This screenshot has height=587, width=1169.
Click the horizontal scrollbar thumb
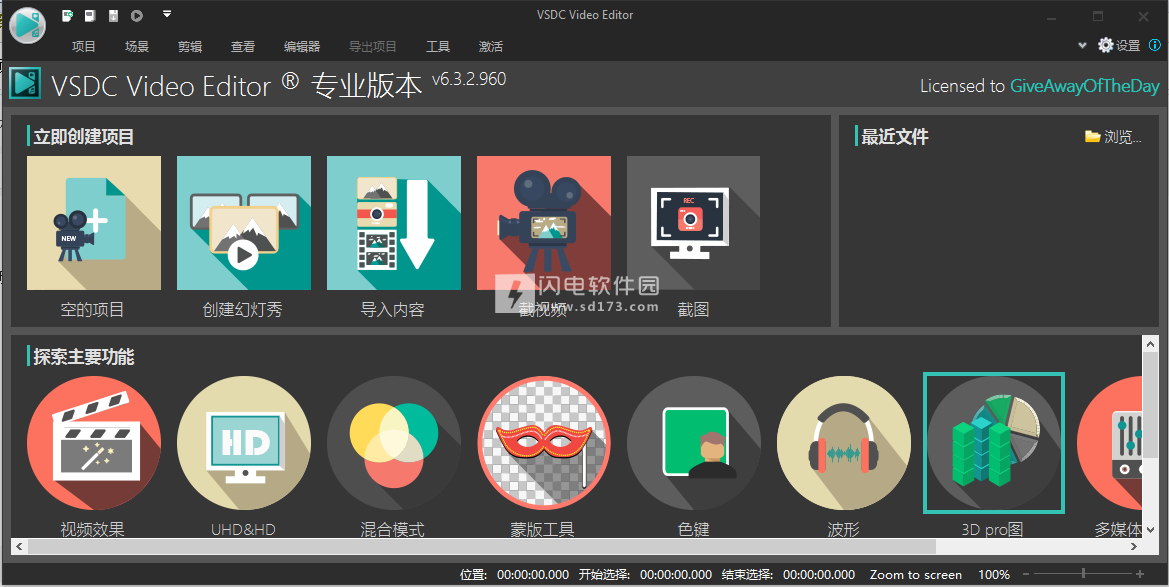(482, 547)
